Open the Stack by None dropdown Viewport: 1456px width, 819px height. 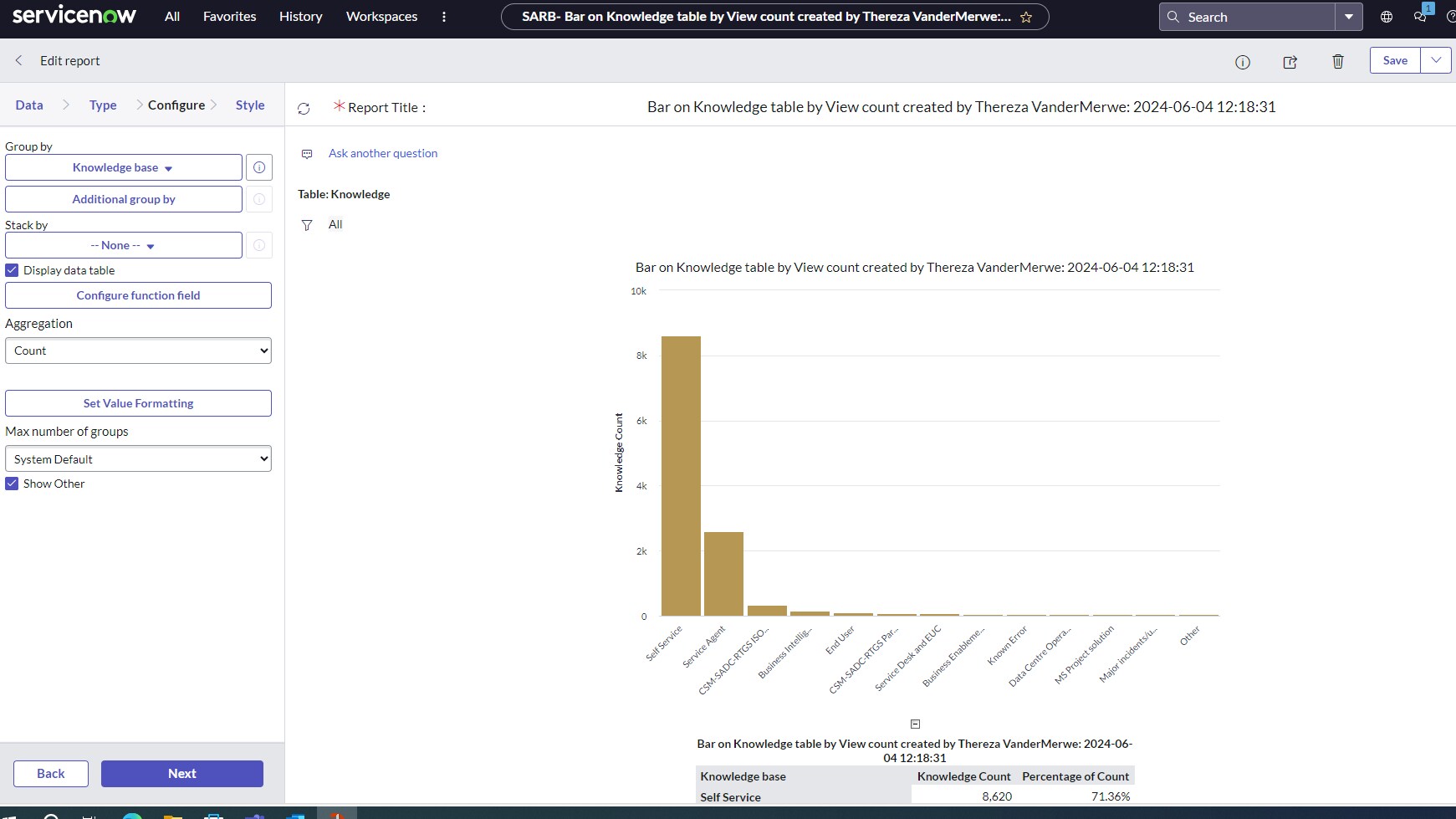(x=123, y=245)
